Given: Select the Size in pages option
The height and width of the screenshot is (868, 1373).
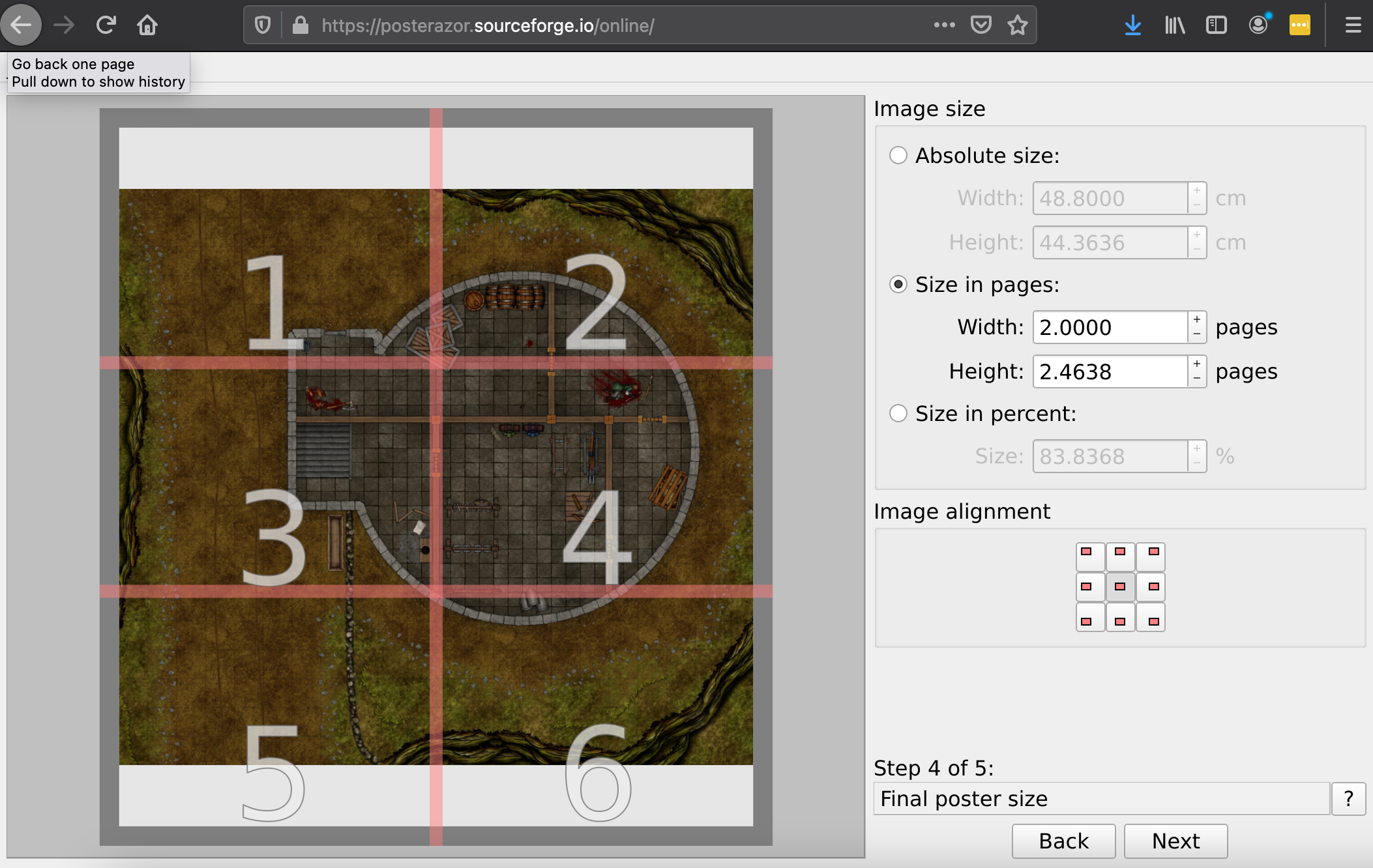Looking at the screenshot, I should tap(898, 285).
